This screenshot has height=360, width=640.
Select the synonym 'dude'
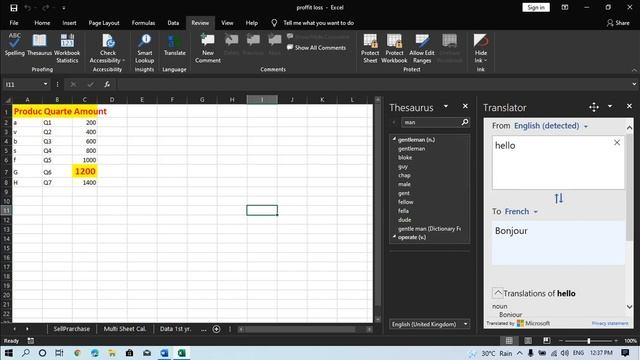tap(404, 220)
